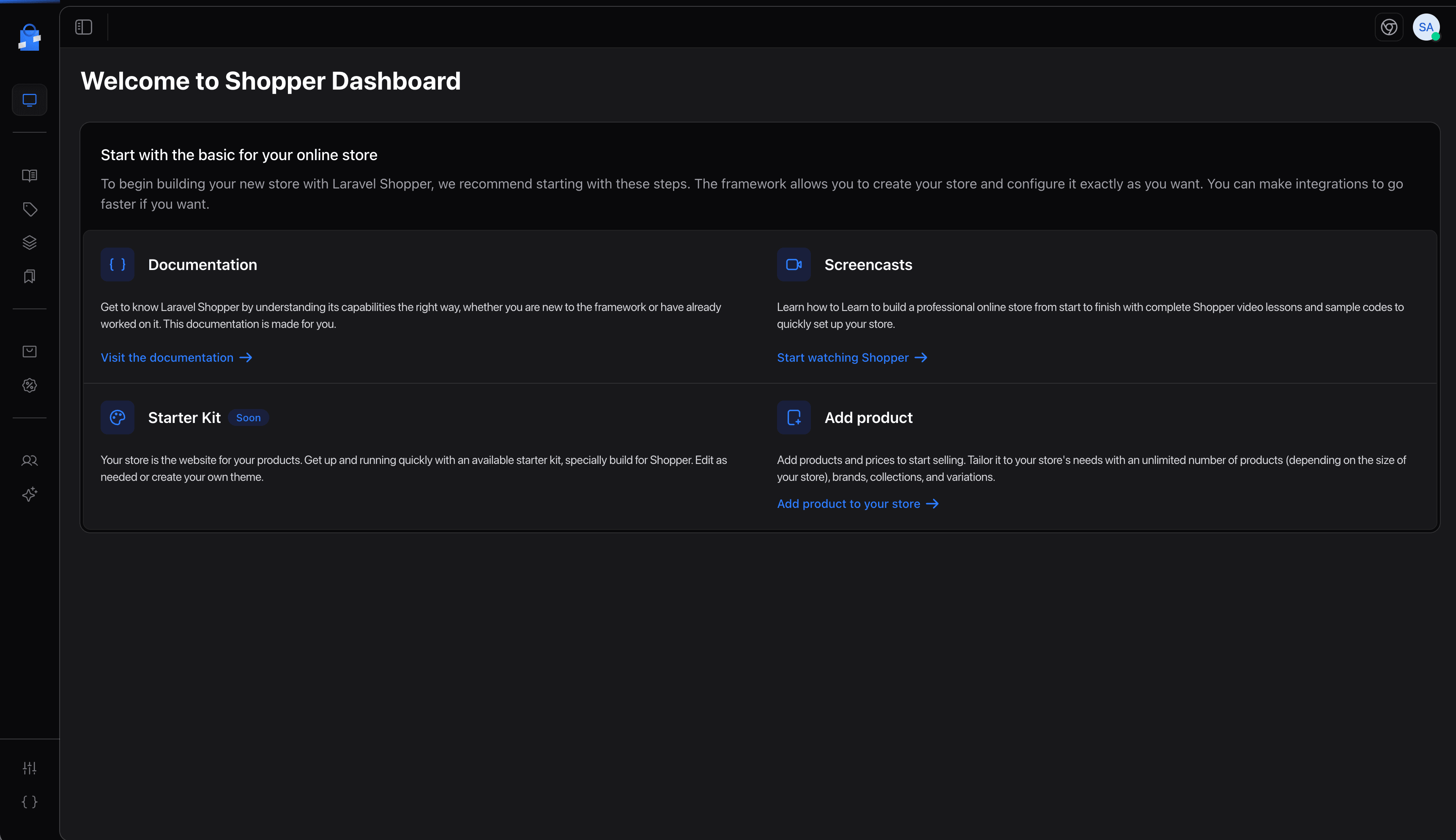Click the curly braces icon at sidebar bottom
Screen dimensions: 1456x840
[x=29, y=802]
